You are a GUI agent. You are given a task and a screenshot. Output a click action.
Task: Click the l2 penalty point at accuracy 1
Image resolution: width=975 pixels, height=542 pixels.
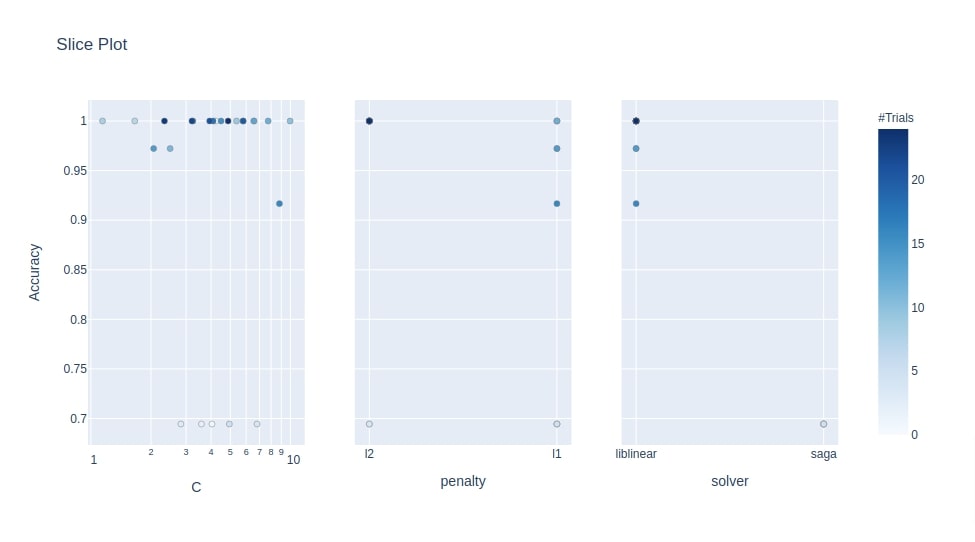pos(369,121)
